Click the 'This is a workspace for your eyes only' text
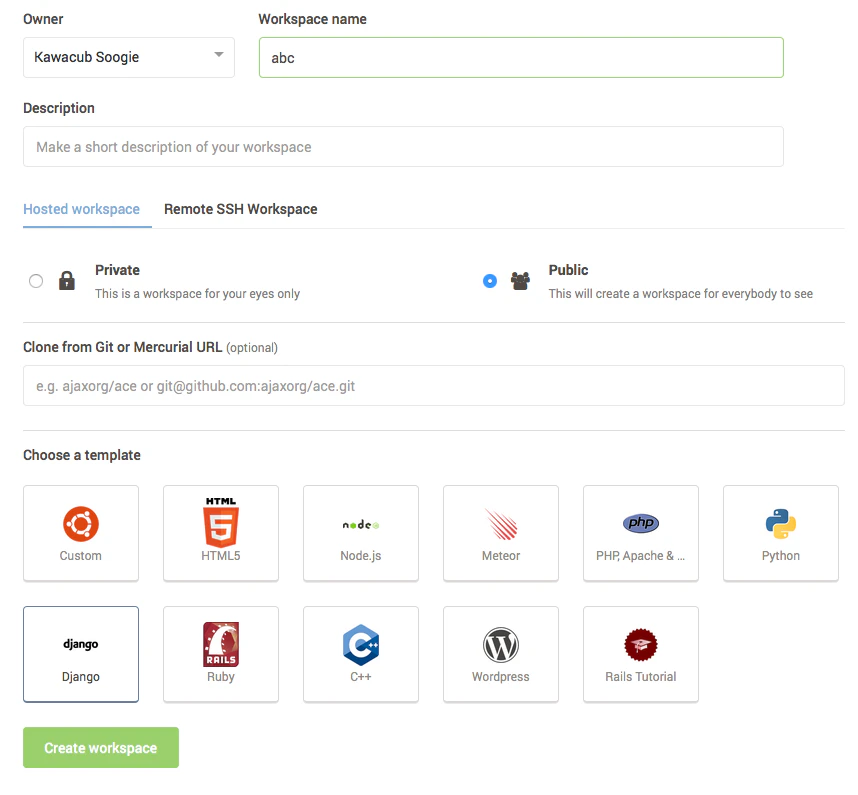This screenshot has height=795, width=858. click(198, 294)
